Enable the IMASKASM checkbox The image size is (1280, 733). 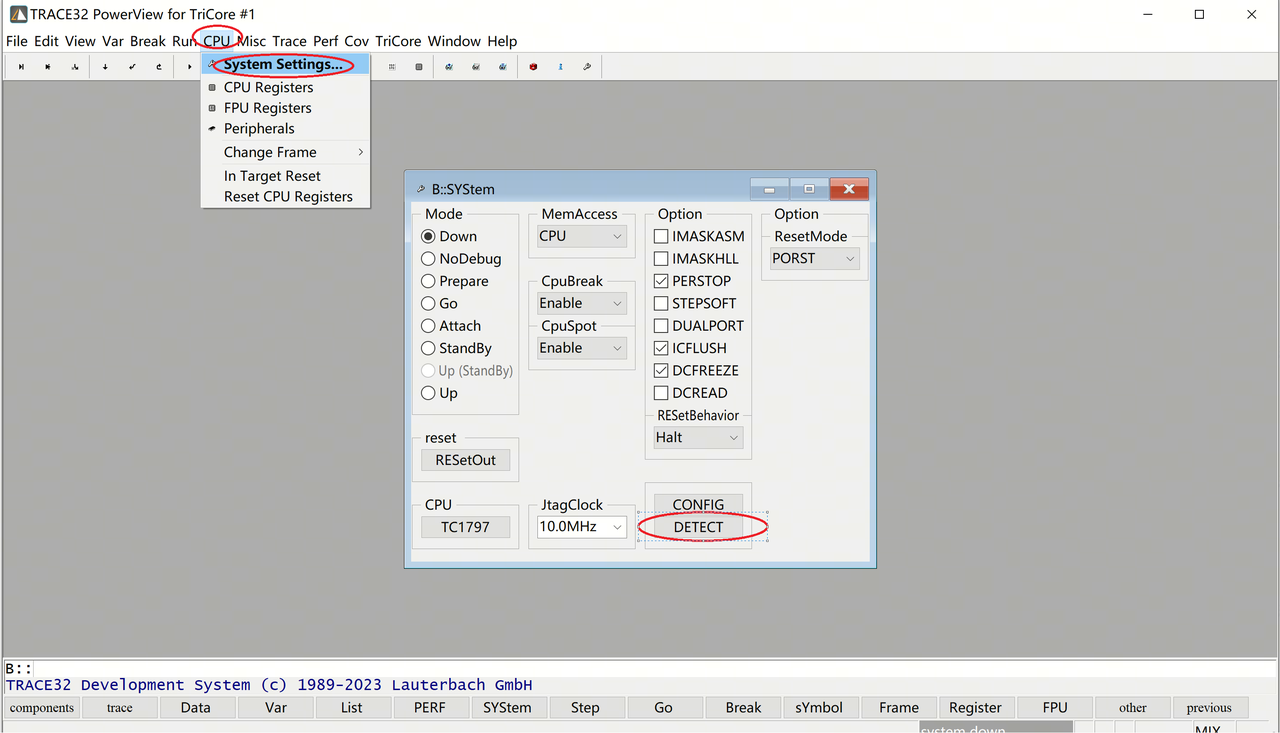click(661, 237)
